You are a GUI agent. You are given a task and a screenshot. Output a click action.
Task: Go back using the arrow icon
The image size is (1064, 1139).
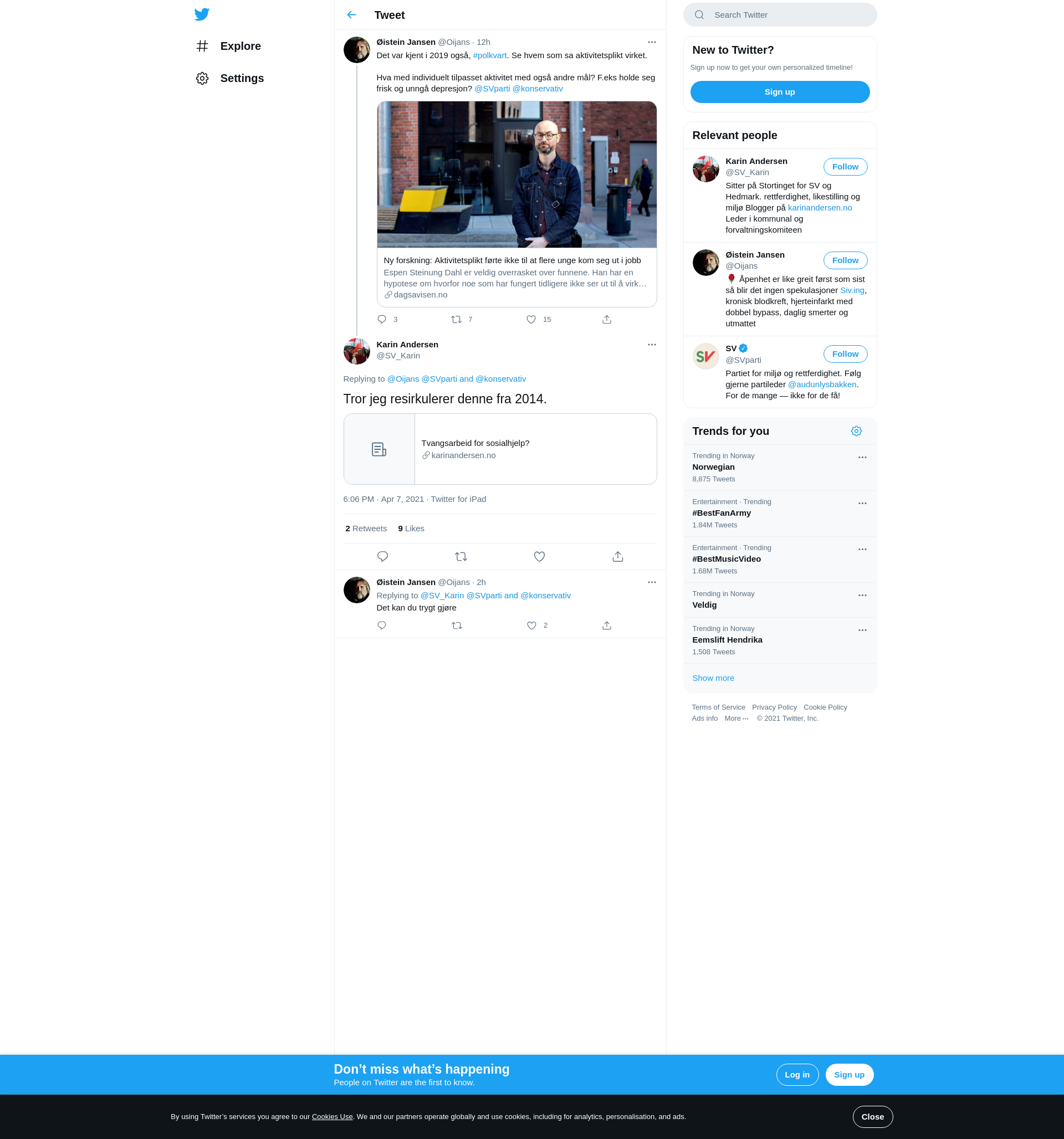[x=351, y=15]
